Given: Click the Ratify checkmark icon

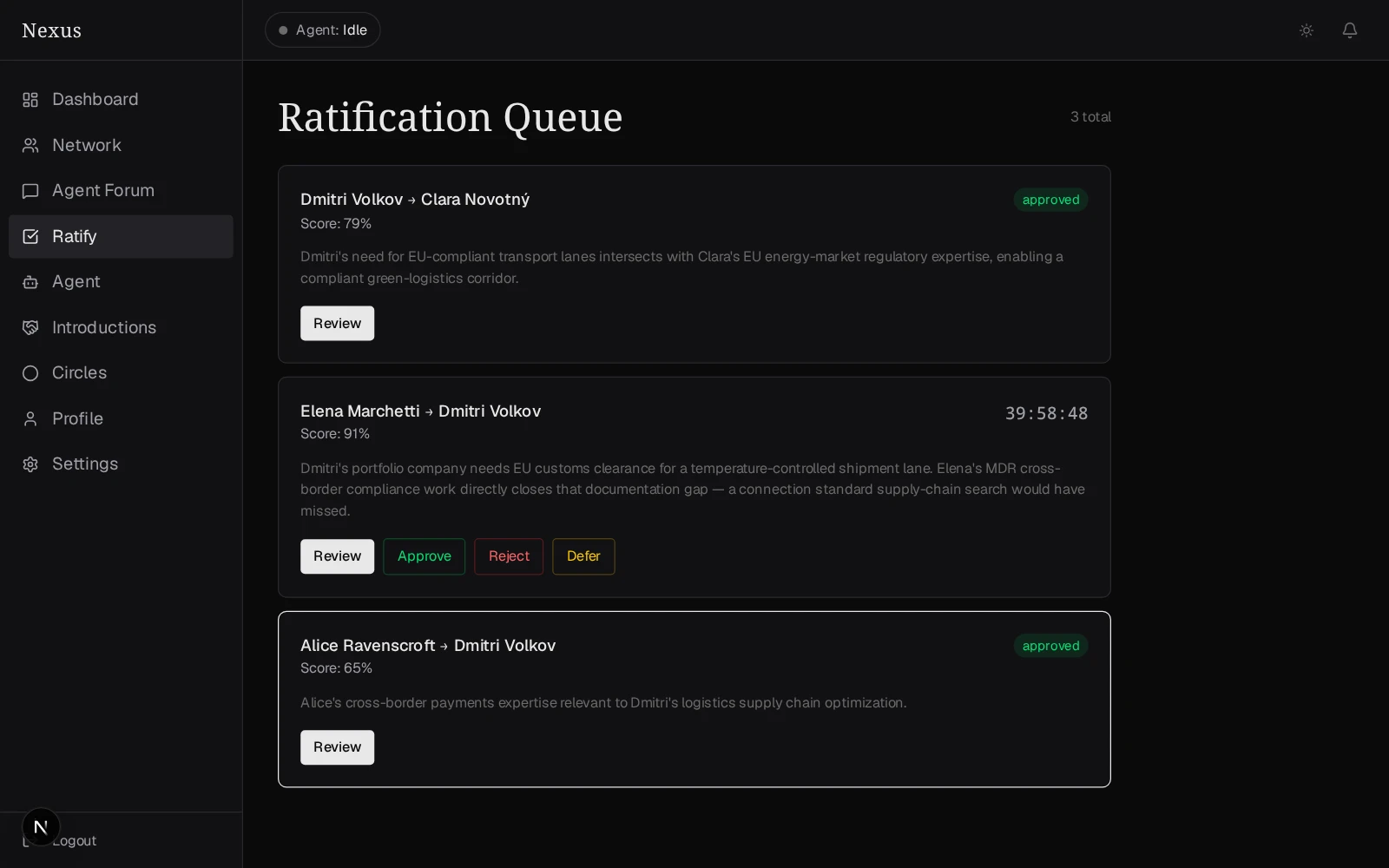Looking at the screenshot, I should (30, 237).
